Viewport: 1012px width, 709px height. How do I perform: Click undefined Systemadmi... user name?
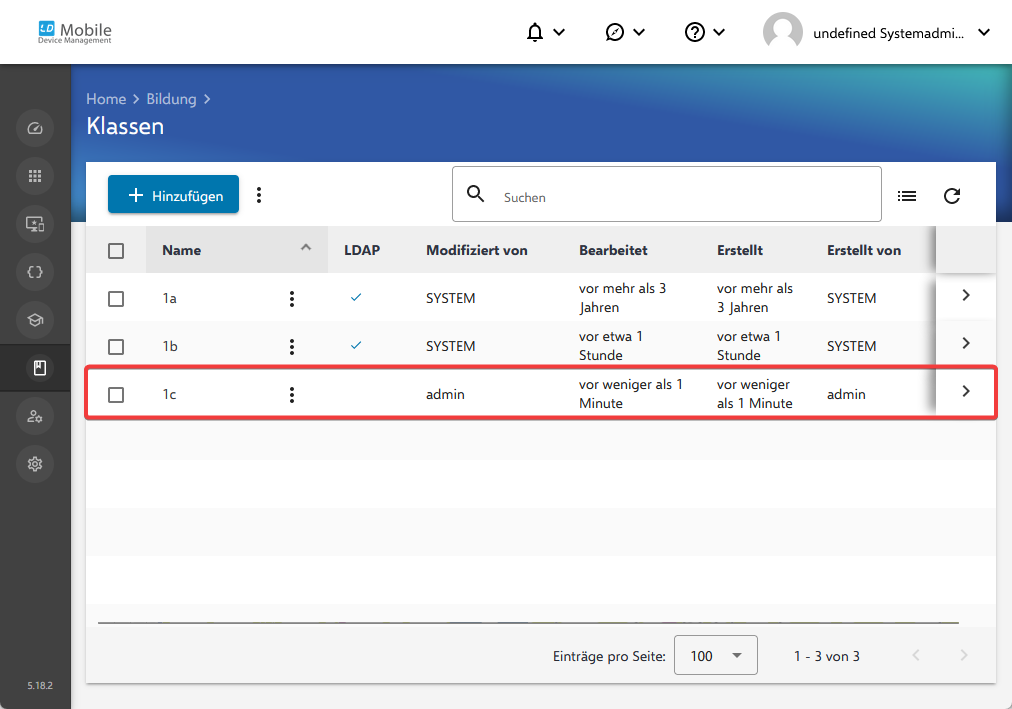tap(888, 33)
